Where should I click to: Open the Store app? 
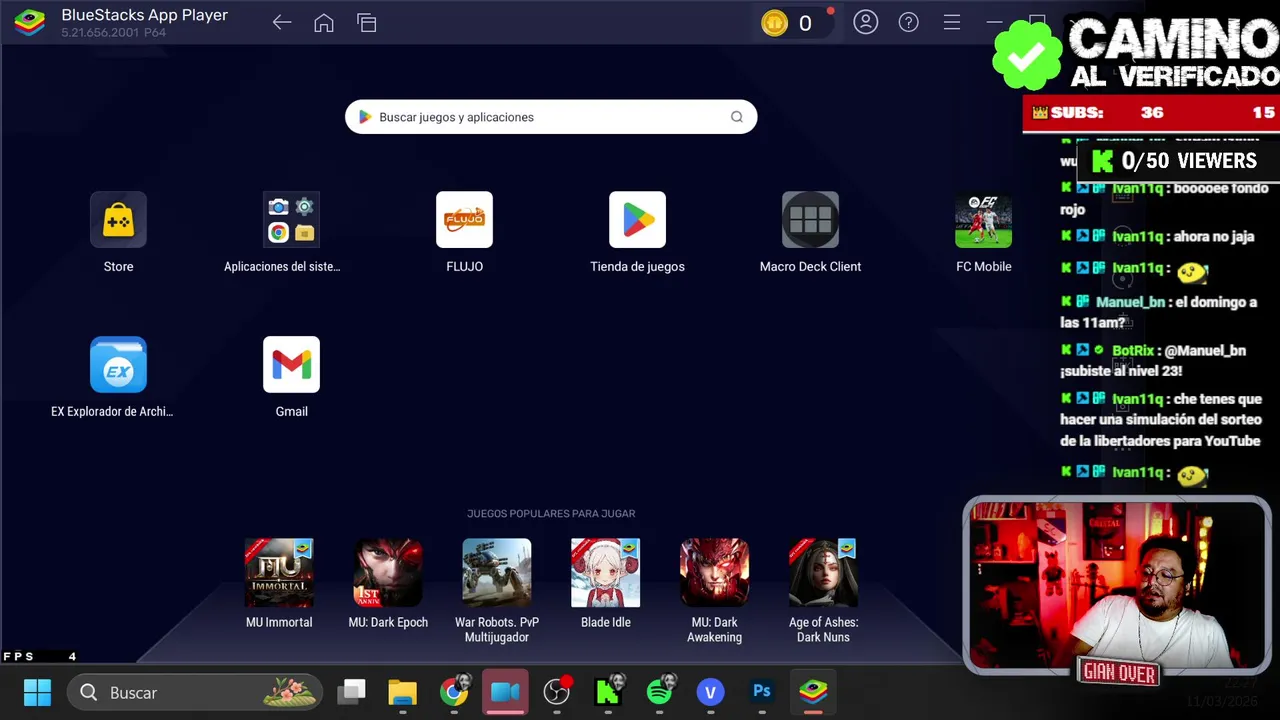point(118,220)
